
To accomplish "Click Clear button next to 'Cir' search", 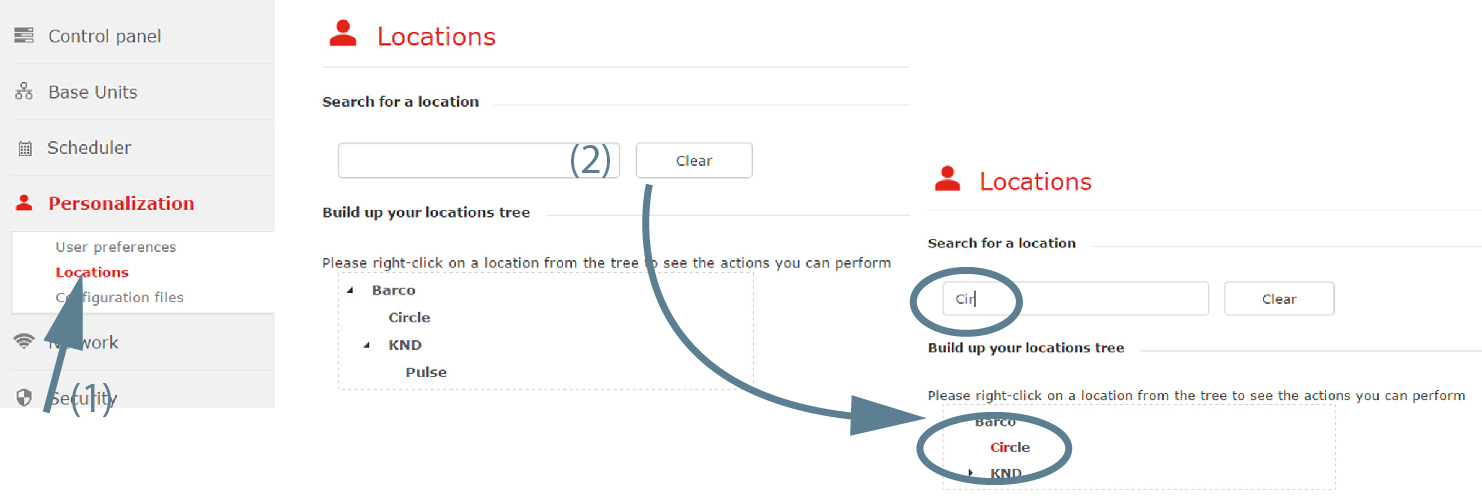I will 1279,299.
